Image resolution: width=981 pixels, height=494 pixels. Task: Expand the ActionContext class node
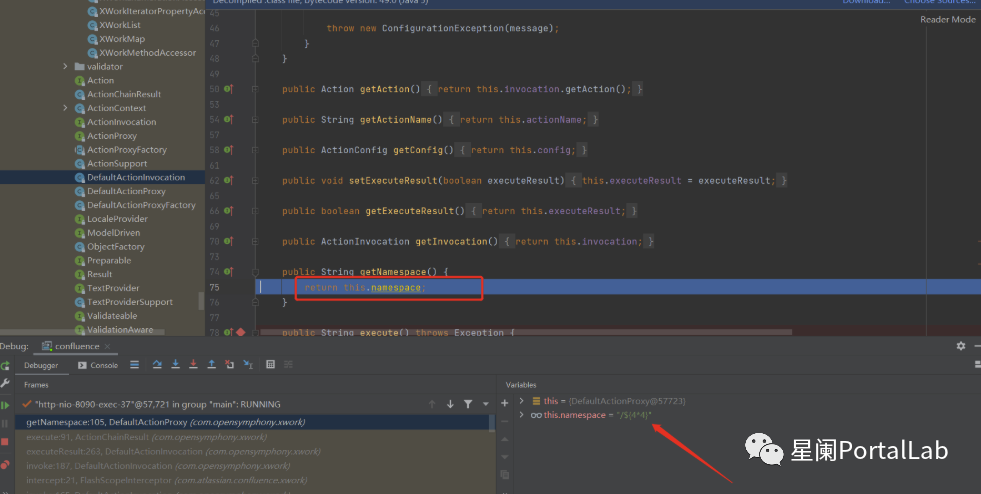tap(65, 108)
